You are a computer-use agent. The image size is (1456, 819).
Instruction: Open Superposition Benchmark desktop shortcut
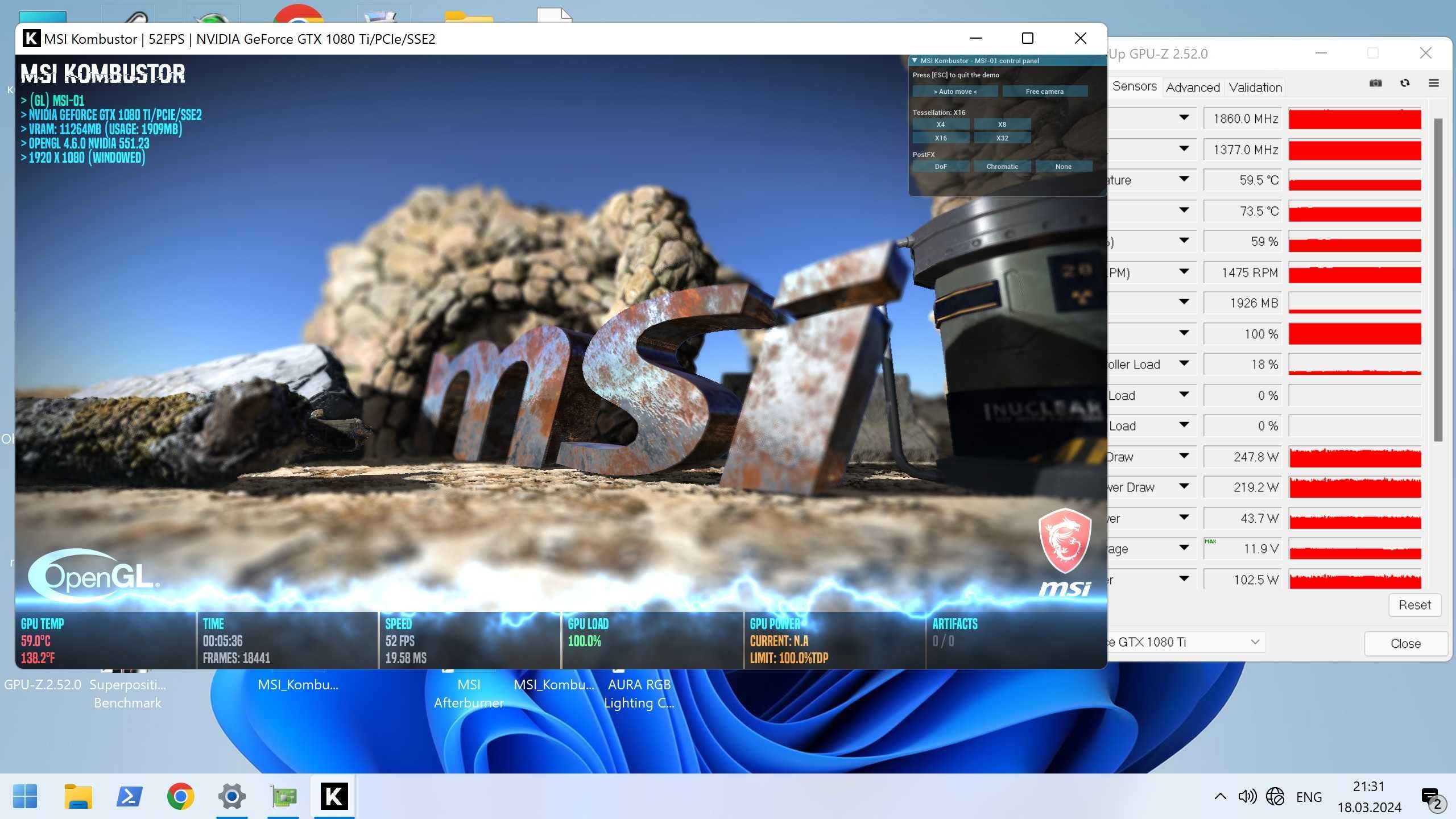pos(127,693)
